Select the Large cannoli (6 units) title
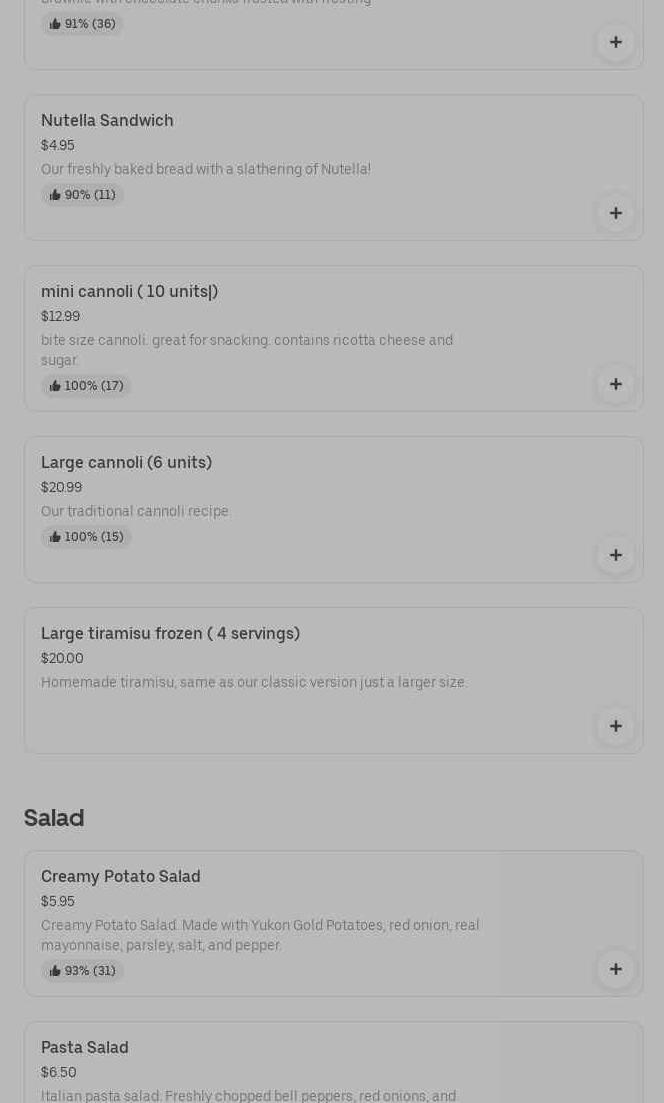The image size is (664, 1103). pyautogui.click(x=126, y=463)
